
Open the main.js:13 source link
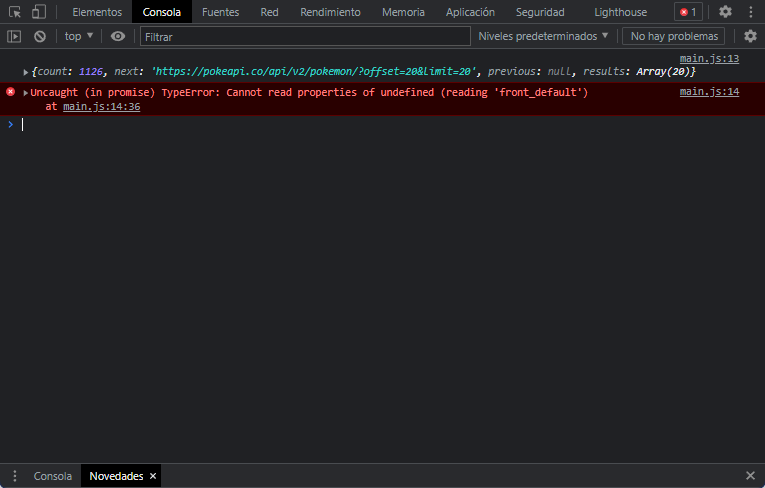click(709, 59)
